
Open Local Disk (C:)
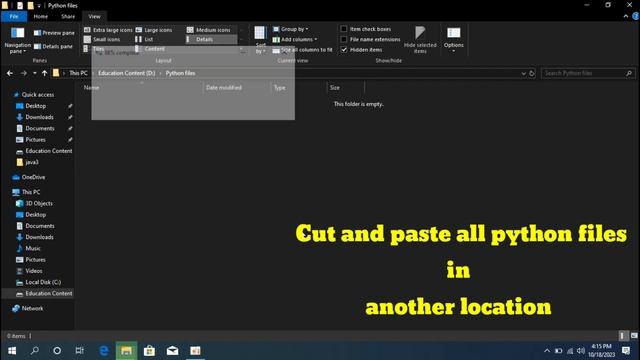pos(43,282)
